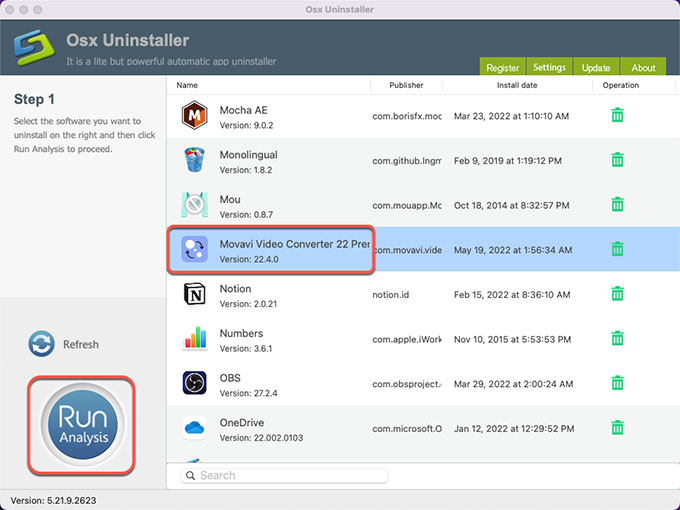The height and width of the screenshot is (510, 680).
Task: Select the Mocha AE name text
Action: coord(243,110)
